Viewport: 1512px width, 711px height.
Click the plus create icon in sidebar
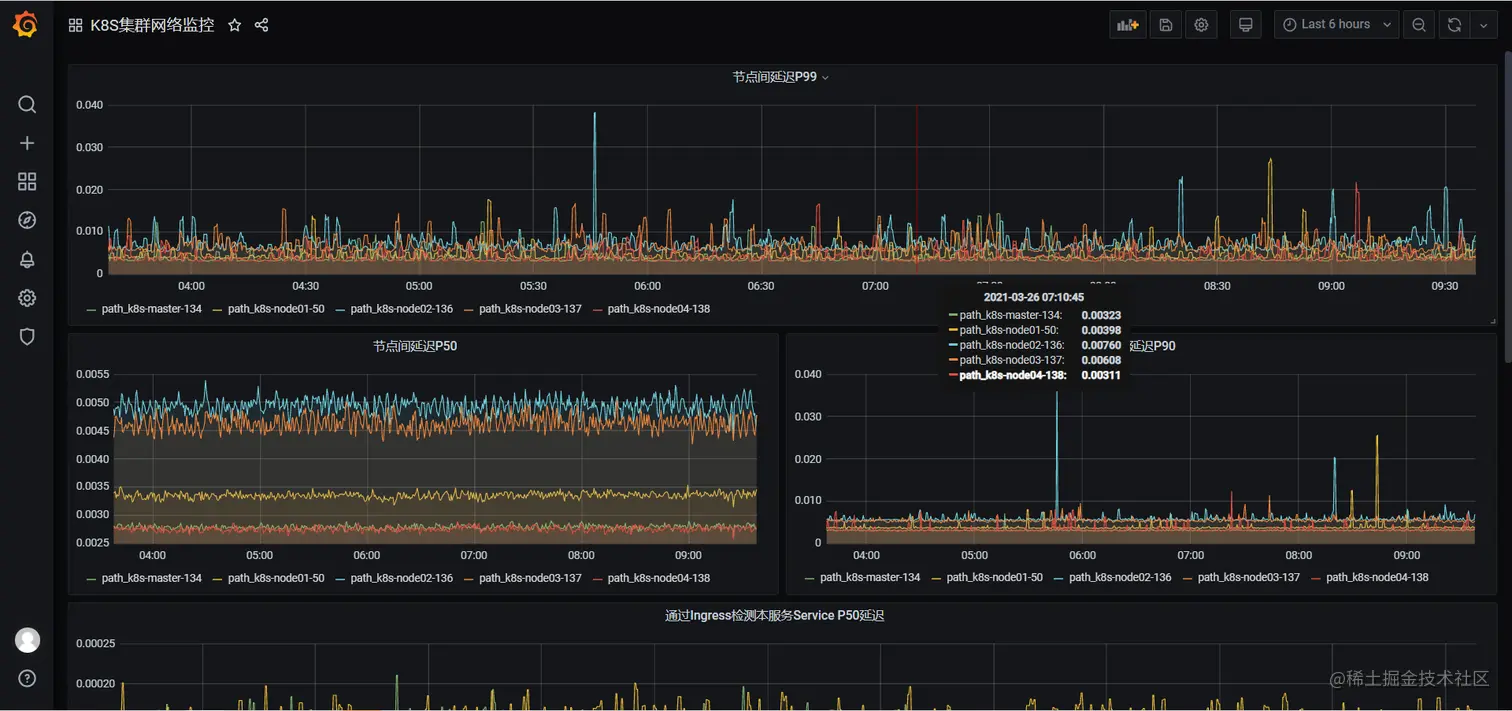pyautogui.click(x=27, y=143)
